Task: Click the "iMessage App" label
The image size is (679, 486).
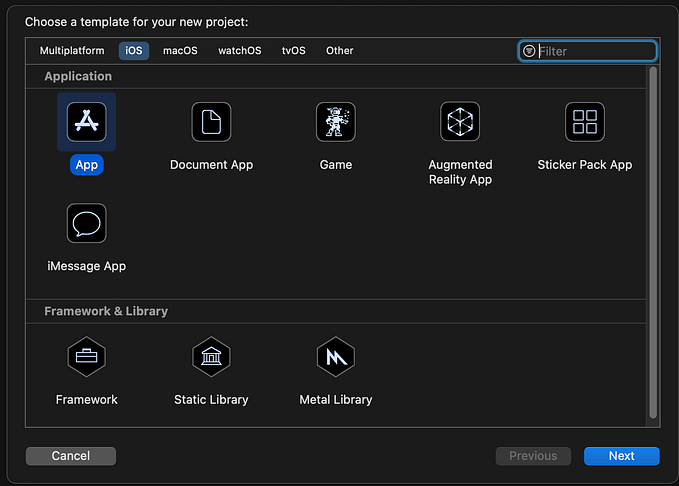Action: (x=87, y=266)
